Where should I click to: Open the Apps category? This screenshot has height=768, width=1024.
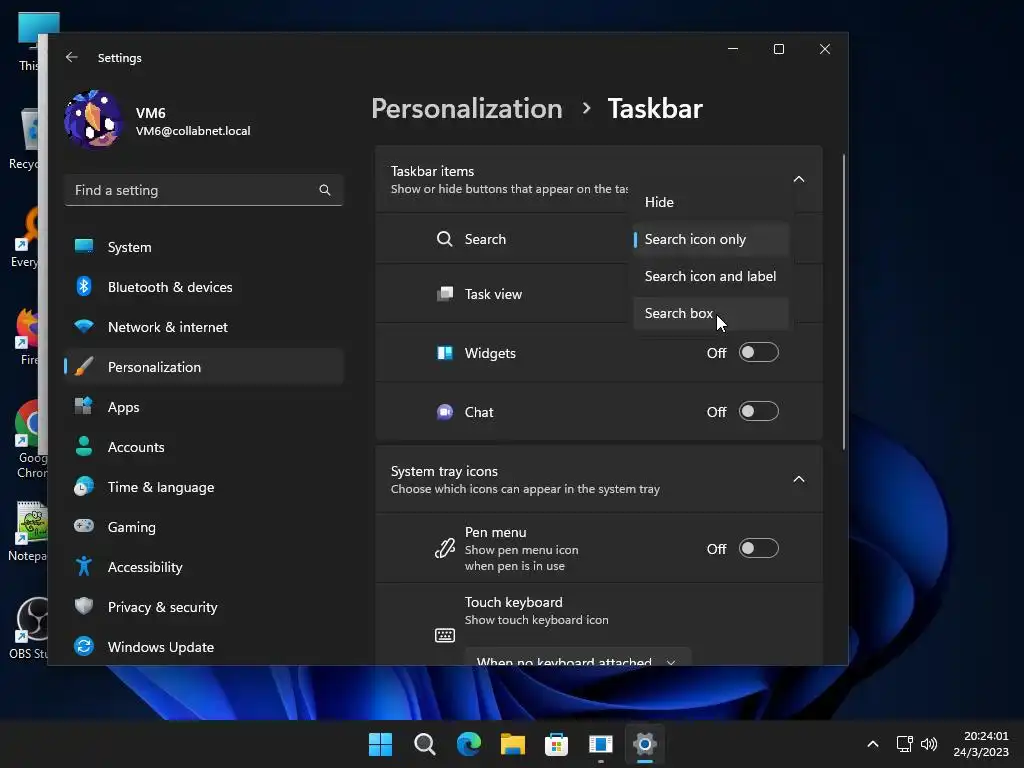pyautogui.click(x=204, y=407)
